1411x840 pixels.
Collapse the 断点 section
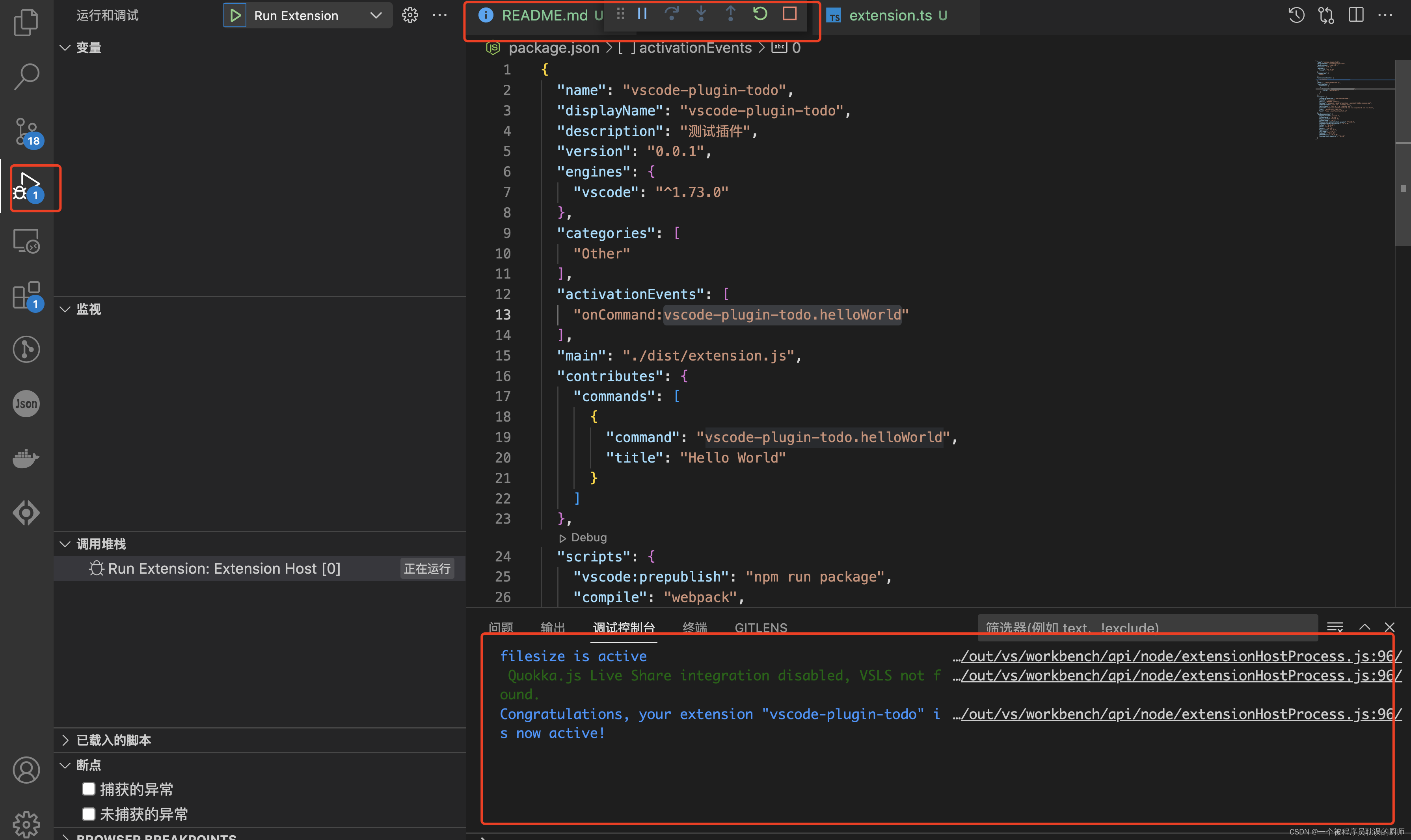tap(65, 765)
